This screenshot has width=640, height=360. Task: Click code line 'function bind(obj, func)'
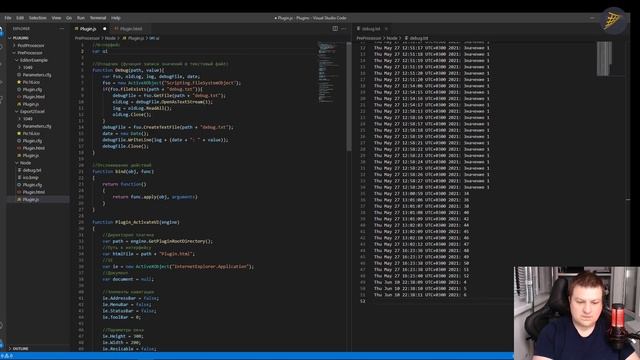point(123,171)
